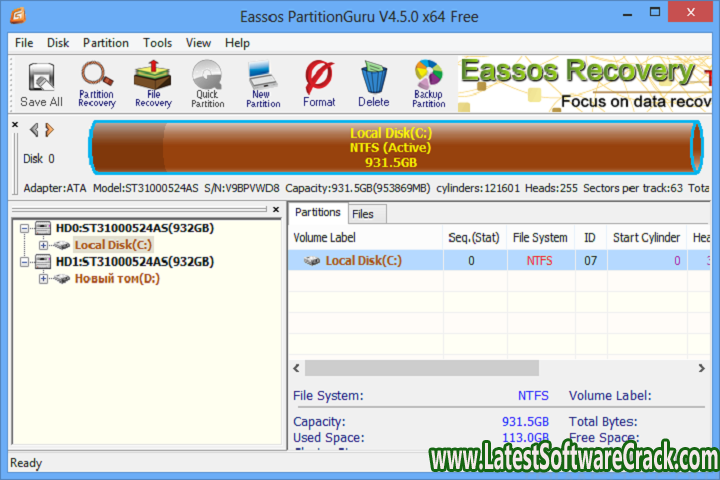Image resolution: width=720 pixels, height=480 pixels.
Task: Open the Backup Partition tool
Action: coord(428,84)
